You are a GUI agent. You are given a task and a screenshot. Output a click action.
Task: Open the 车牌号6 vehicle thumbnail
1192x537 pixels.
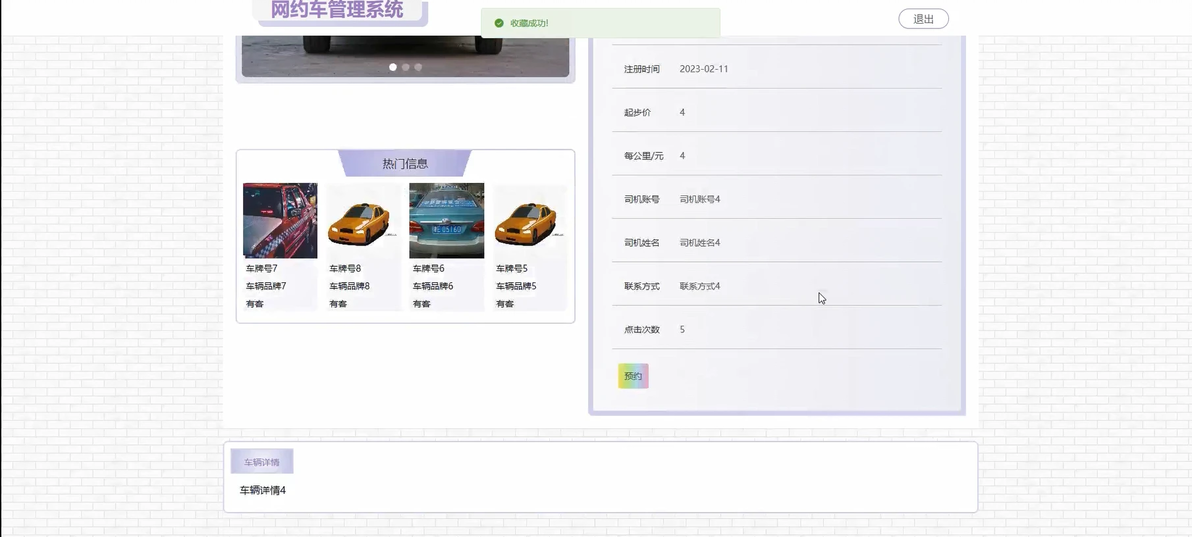(x=446, y=221)
